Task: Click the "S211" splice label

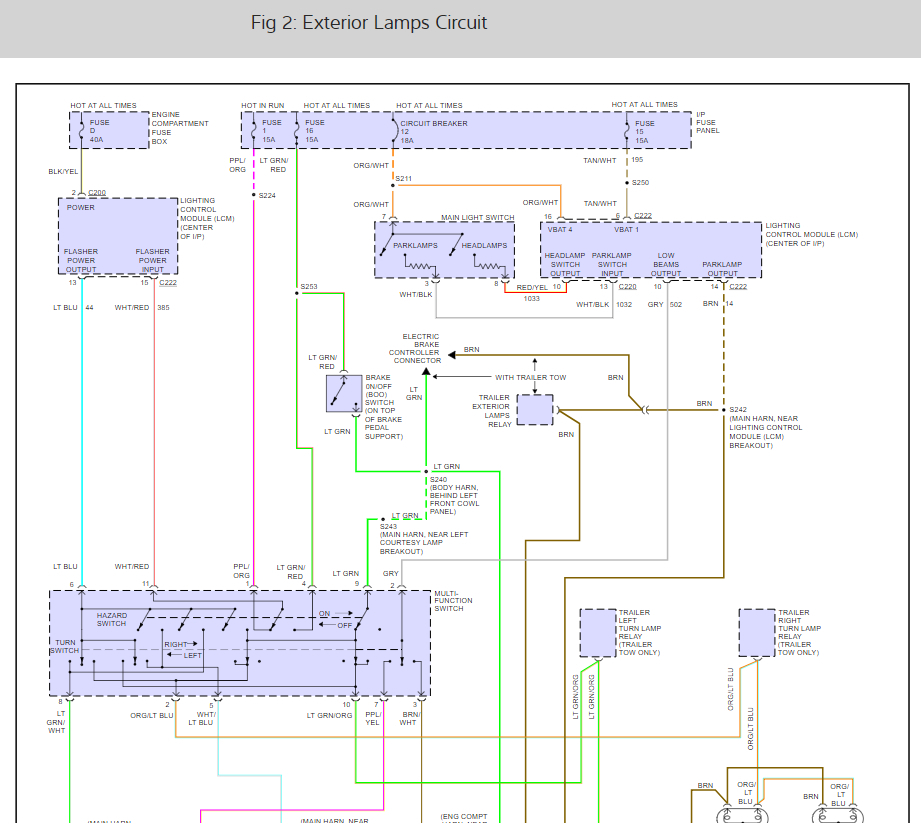Action: coord(404,179)
